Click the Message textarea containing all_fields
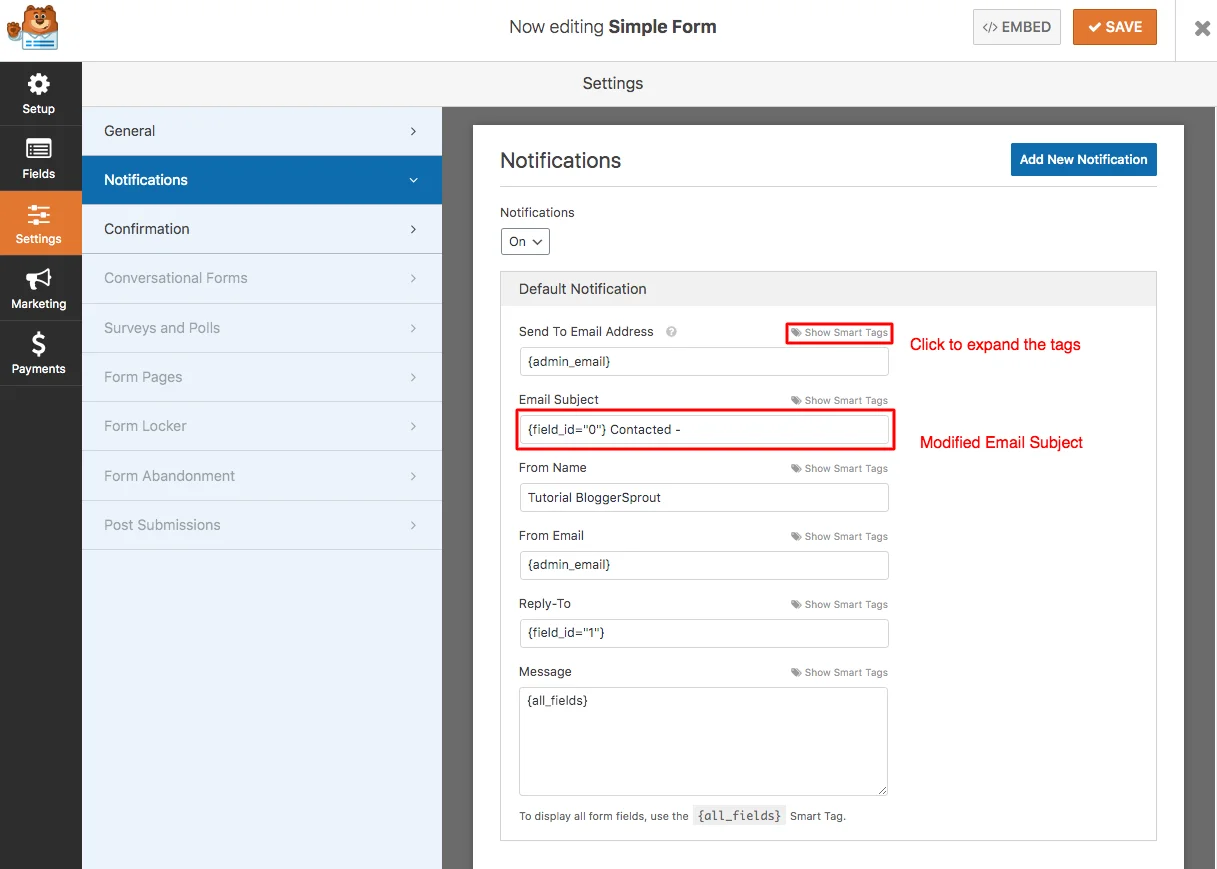Image resolution: width=1217 pixels, height=869 pixels. 704,741
